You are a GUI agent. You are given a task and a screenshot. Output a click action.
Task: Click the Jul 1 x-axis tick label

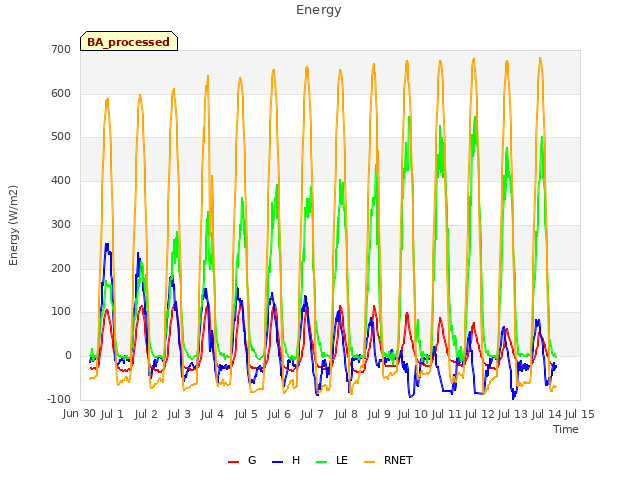(x=112, y=414)
